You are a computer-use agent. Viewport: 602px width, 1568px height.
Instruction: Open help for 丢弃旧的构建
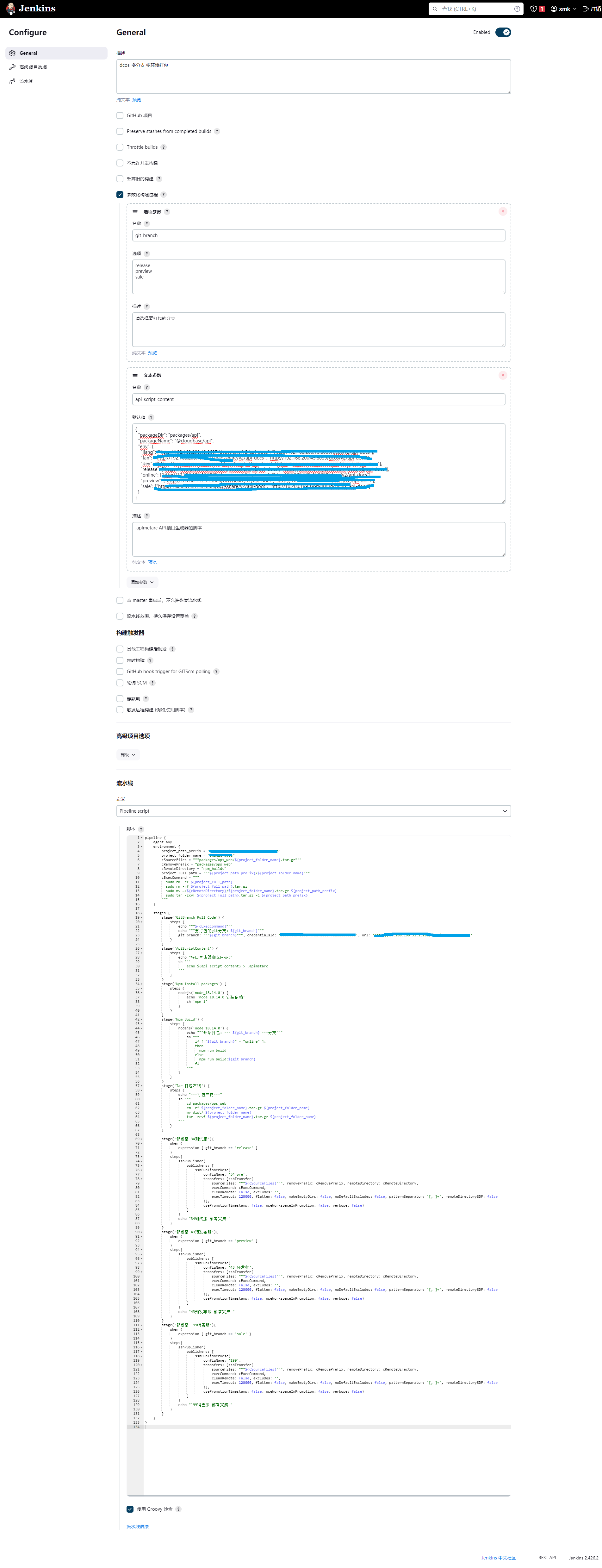pos(159,179)
